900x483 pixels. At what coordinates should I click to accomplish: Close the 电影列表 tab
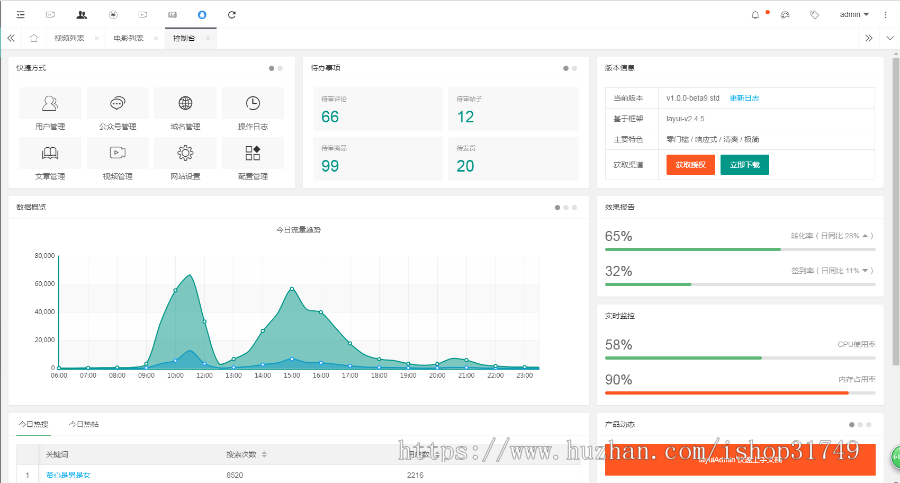156,38
